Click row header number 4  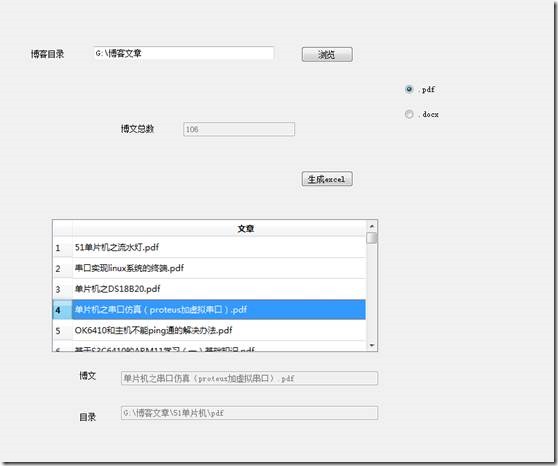tap(63, 310)
